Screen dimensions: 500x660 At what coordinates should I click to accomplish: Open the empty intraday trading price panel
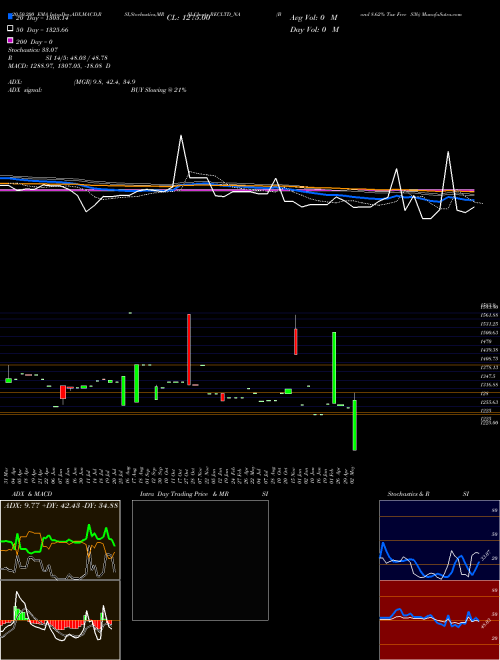200,560
